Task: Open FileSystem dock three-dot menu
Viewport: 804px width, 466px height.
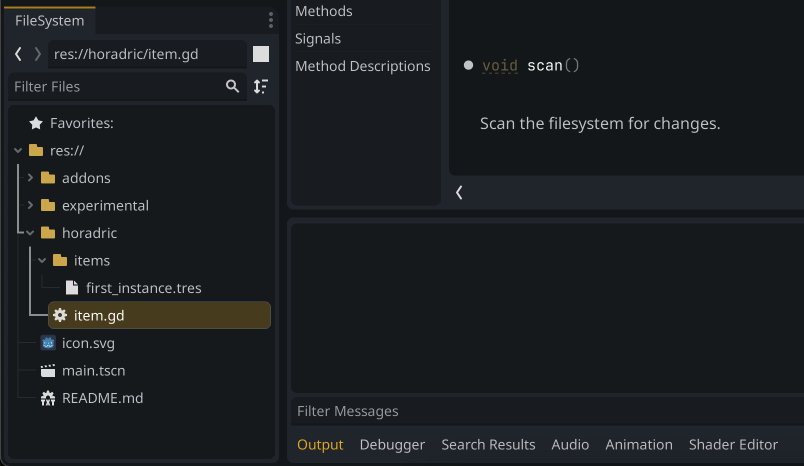Action: (271, 20)
